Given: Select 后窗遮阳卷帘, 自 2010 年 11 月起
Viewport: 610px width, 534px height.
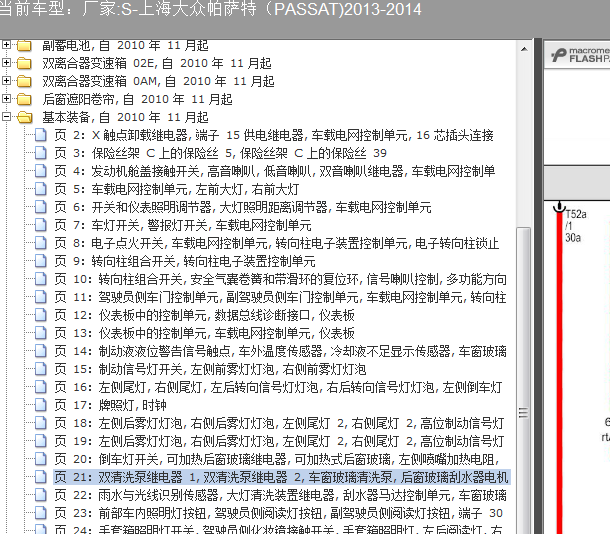Looking at the screenshot, I should coord(137,100).
